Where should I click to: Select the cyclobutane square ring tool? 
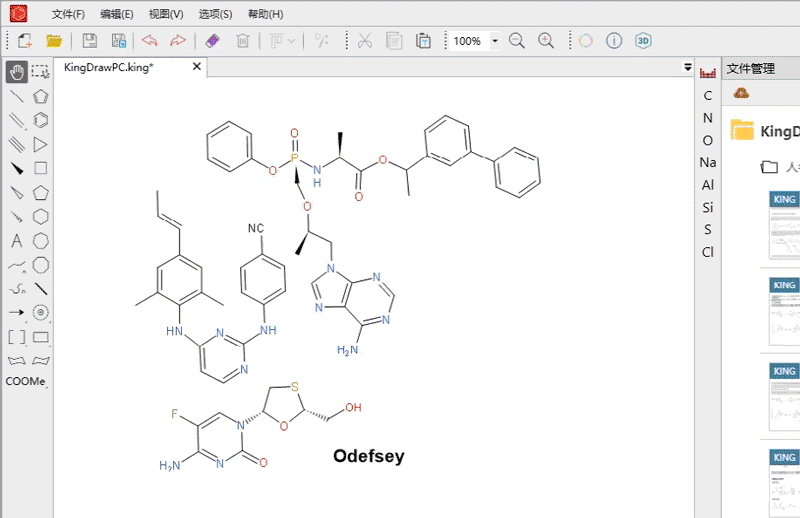tap(40, 168)
